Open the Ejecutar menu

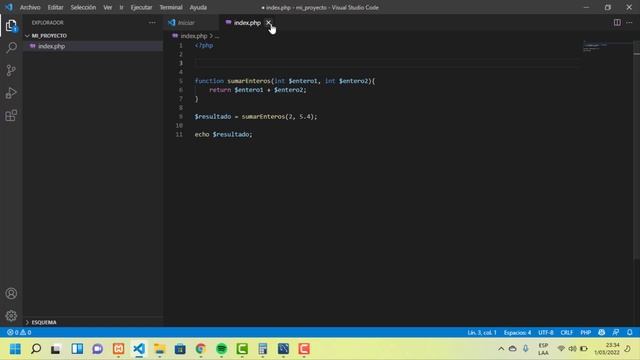click(141, 7)
